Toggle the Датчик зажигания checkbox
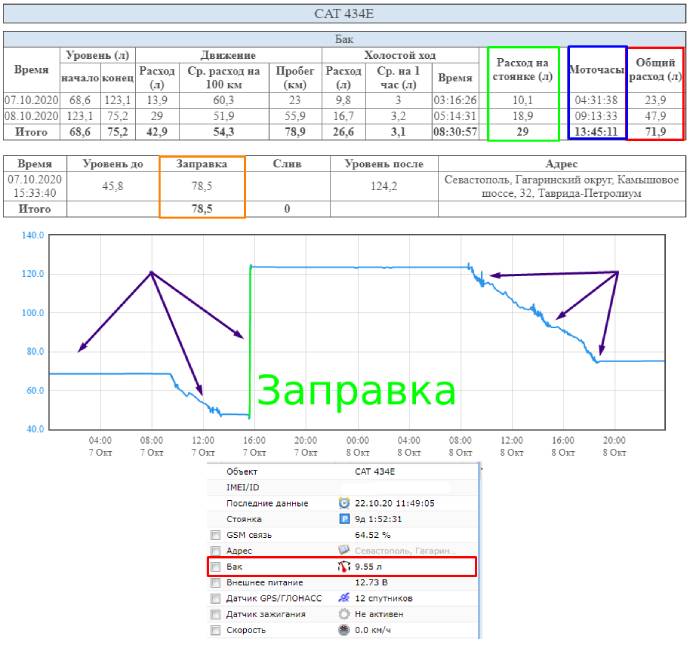The width and height of the screenshot is (690, 645). 215,614
